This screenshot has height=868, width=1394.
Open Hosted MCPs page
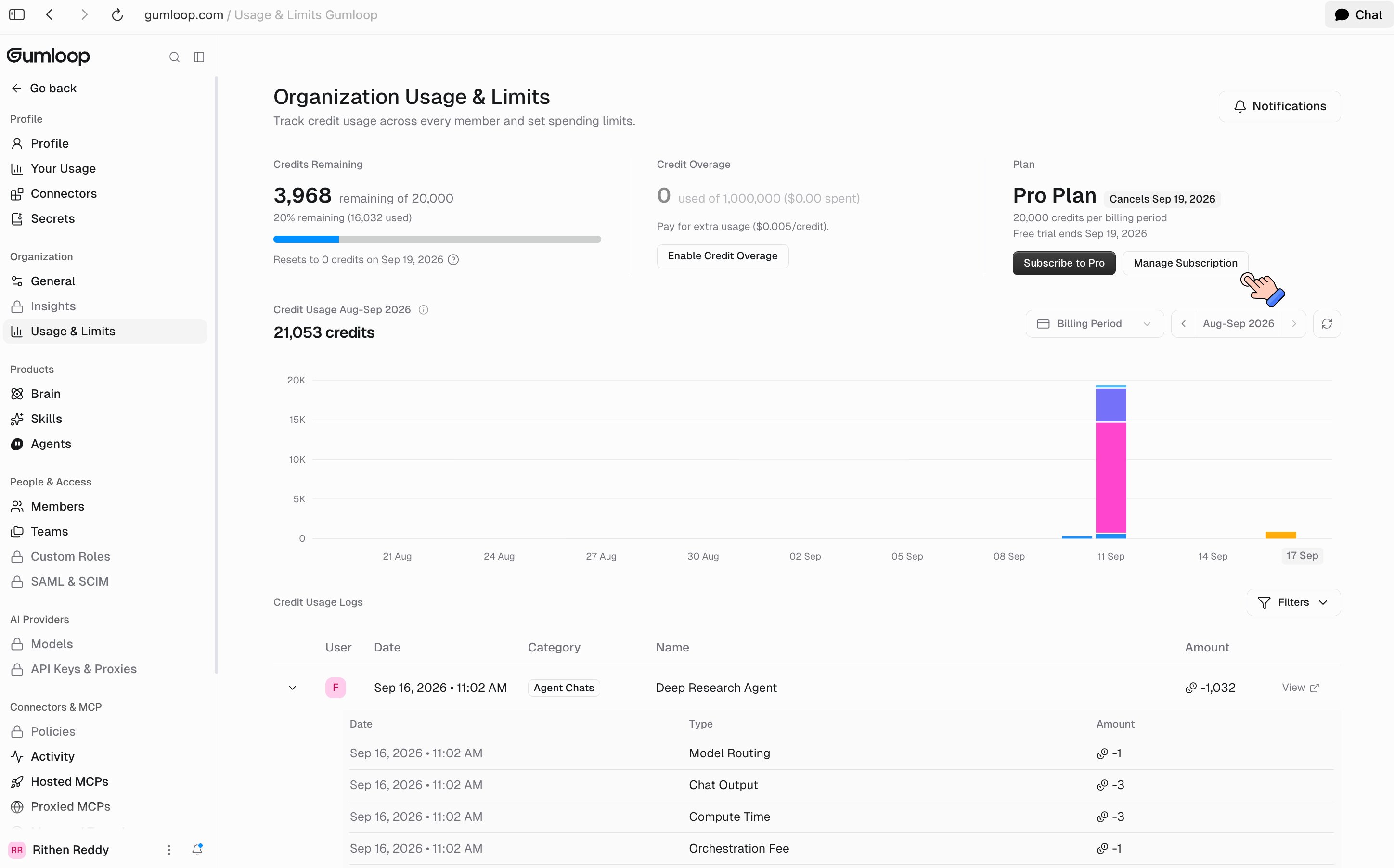[105, 781]
